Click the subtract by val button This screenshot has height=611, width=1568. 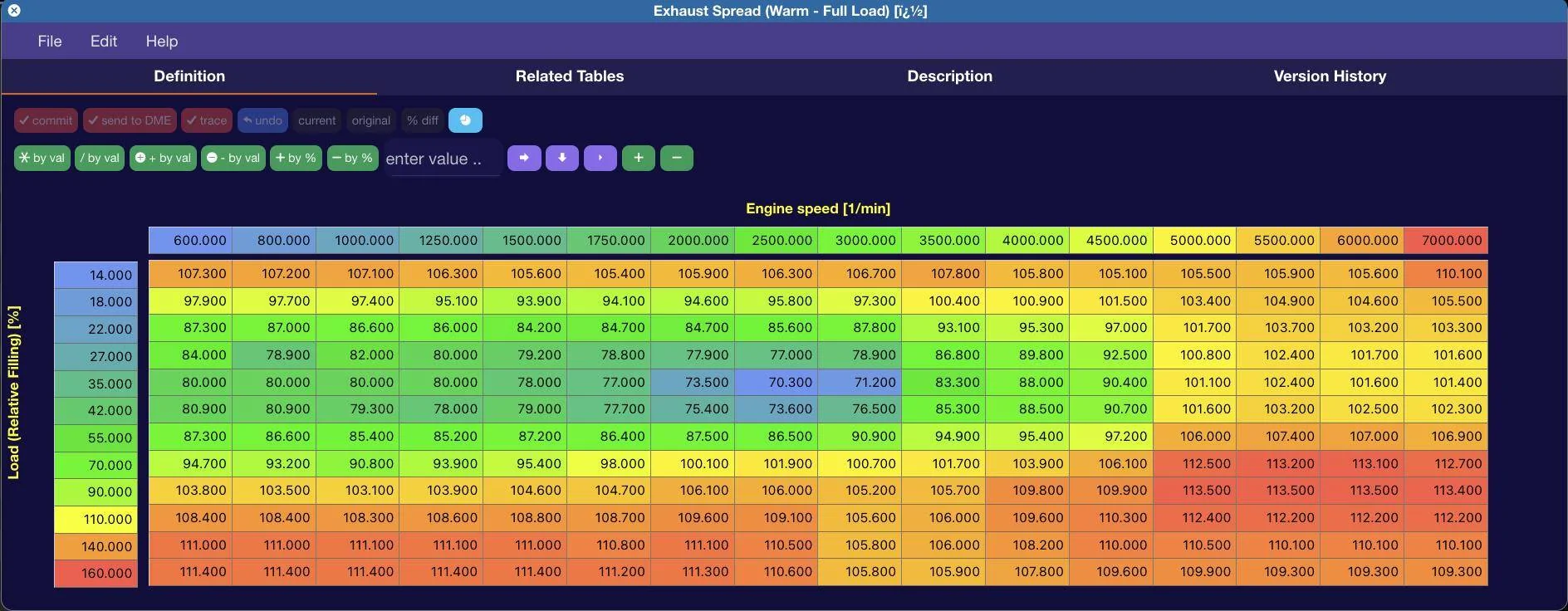coord(233,158)
